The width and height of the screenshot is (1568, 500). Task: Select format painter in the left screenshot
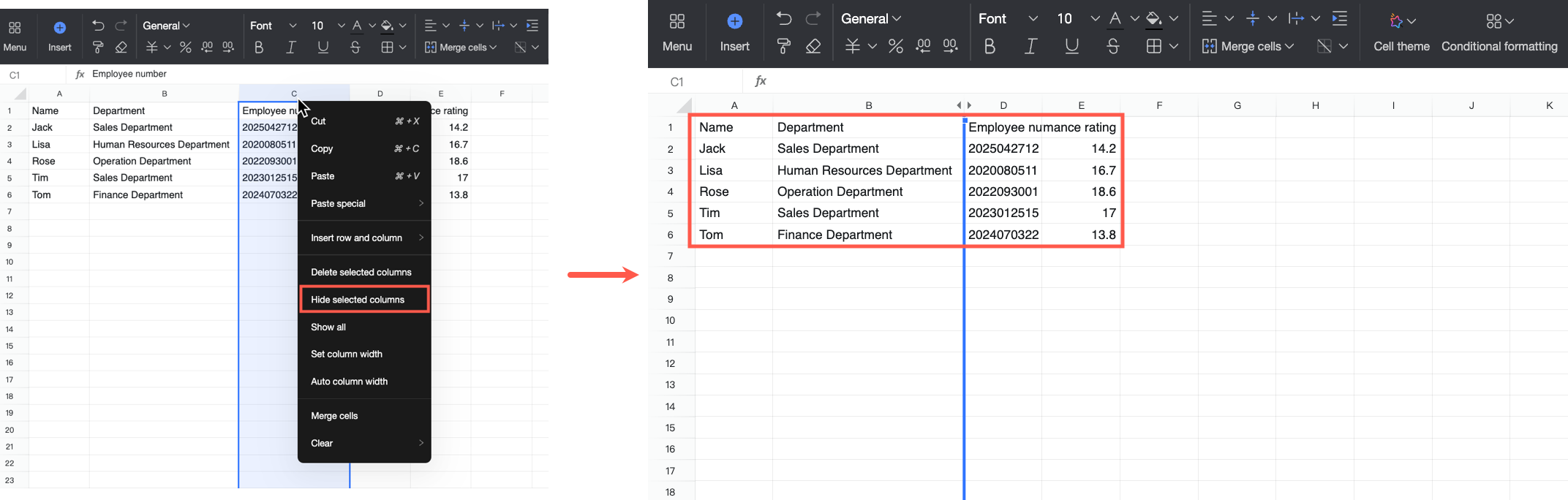tap(98, 48)
